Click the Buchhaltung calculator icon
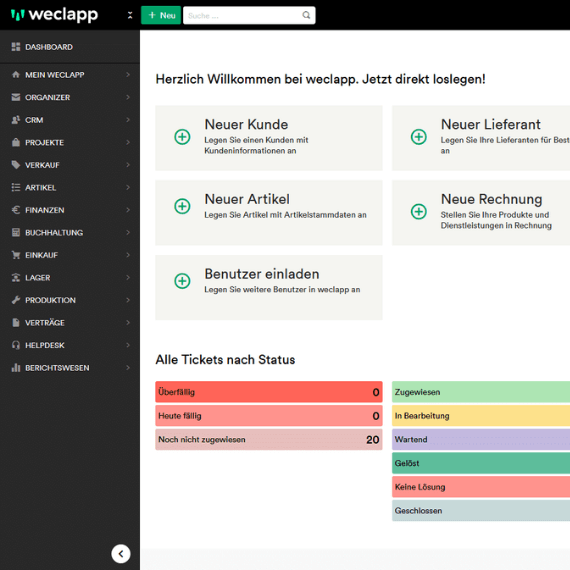The height and width of the screenshot is (570, 570). coord(16,233)
